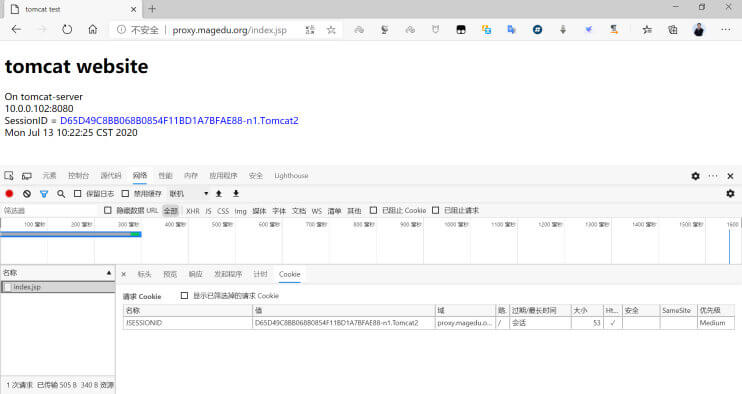Open the 计时 request detail tab

coord(260,274)
